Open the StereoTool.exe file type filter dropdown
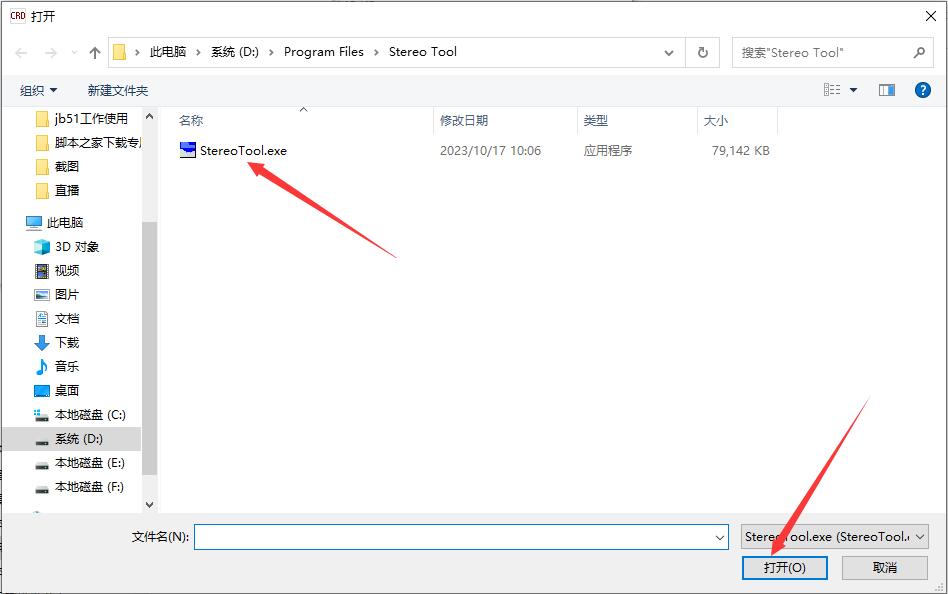The image size is (948, 594). (835, 537)
